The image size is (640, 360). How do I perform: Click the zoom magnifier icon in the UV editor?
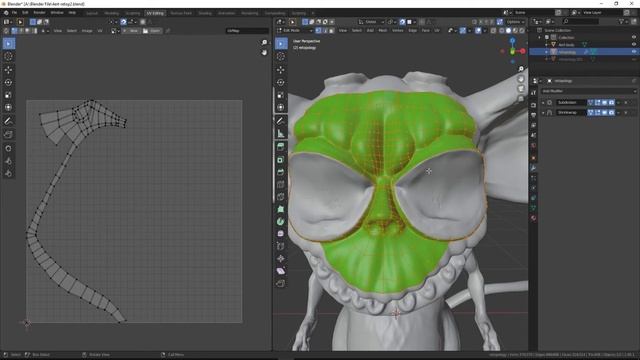click(264, 43)
